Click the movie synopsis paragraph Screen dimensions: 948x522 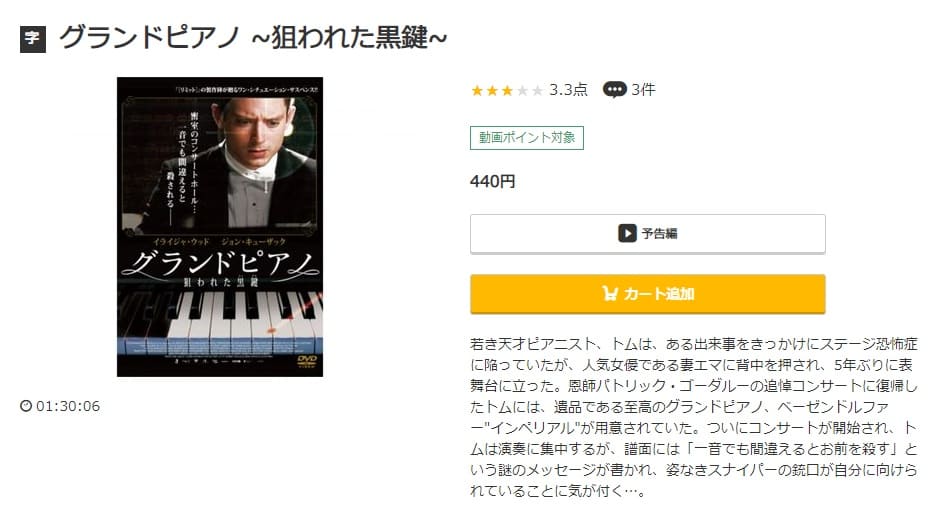(693, 417)
